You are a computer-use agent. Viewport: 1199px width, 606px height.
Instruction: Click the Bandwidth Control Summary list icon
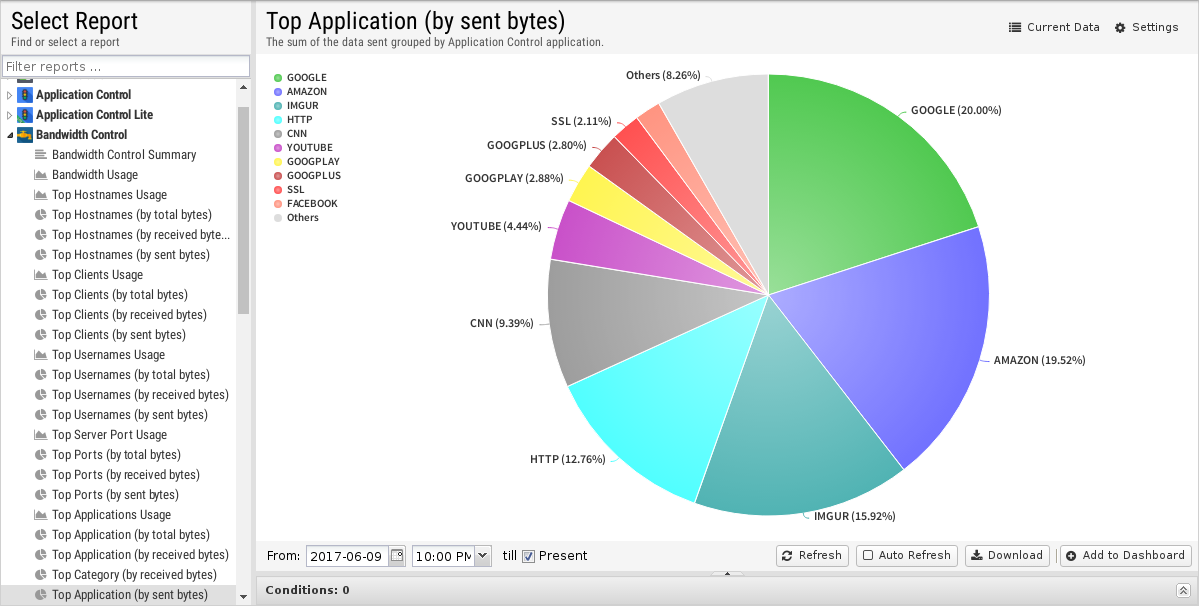(x=41, y=154)
